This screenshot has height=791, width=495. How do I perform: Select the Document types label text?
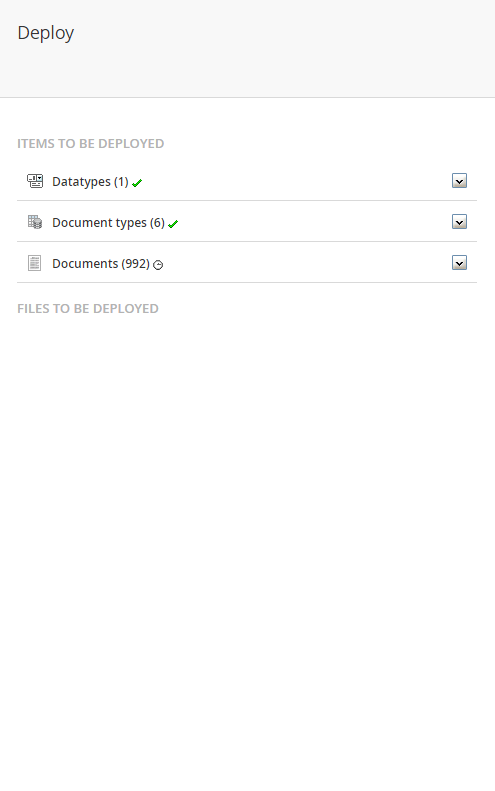pos(99,222)
